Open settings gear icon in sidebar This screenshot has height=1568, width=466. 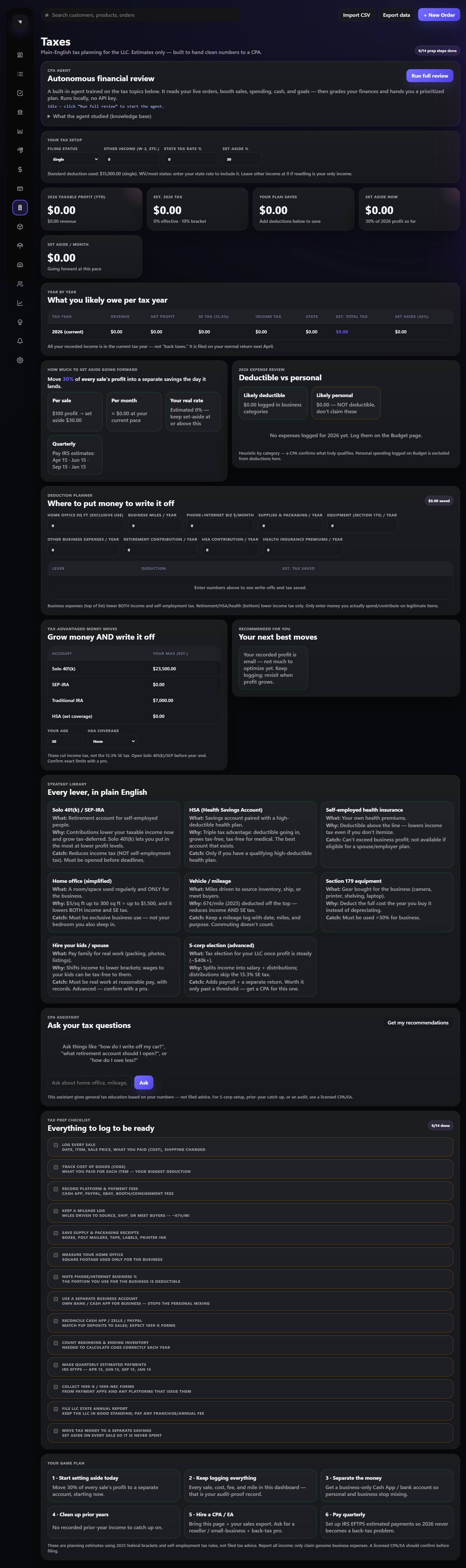tap(20, 360)
